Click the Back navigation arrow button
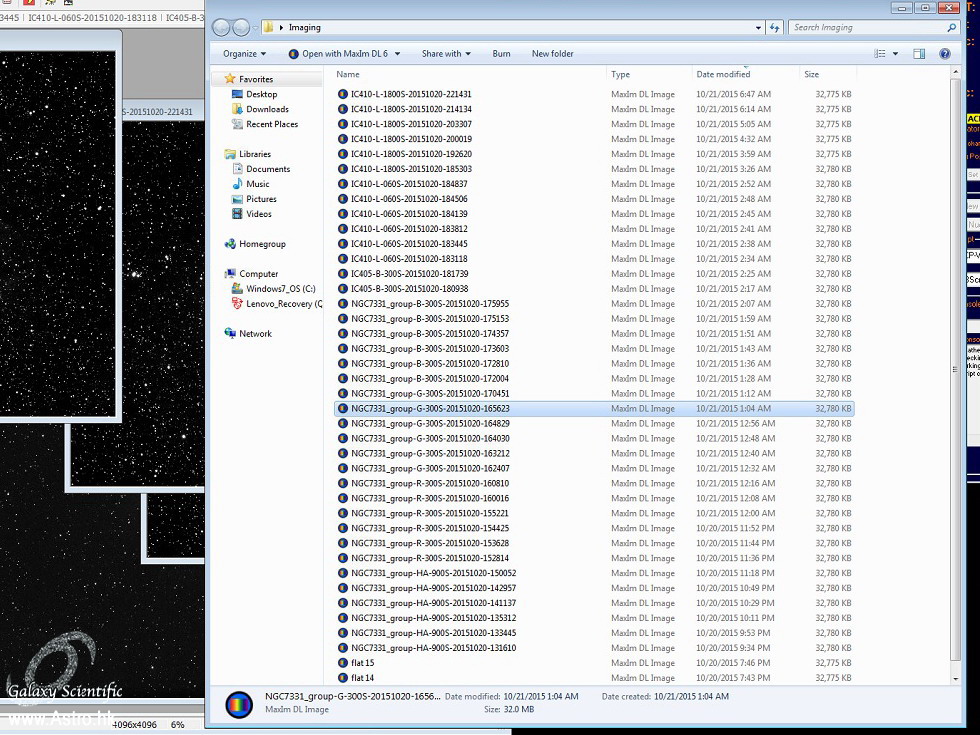 222,28
